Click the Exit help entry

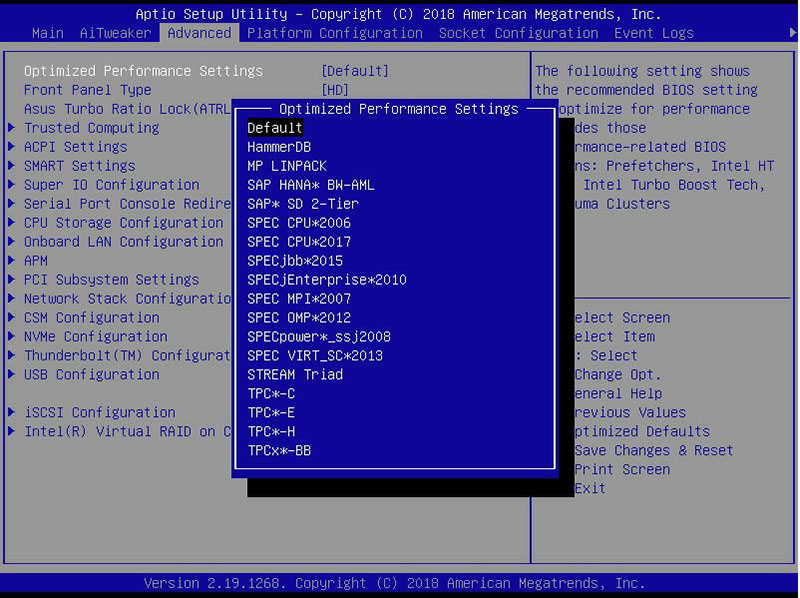(x=590, y=488)
